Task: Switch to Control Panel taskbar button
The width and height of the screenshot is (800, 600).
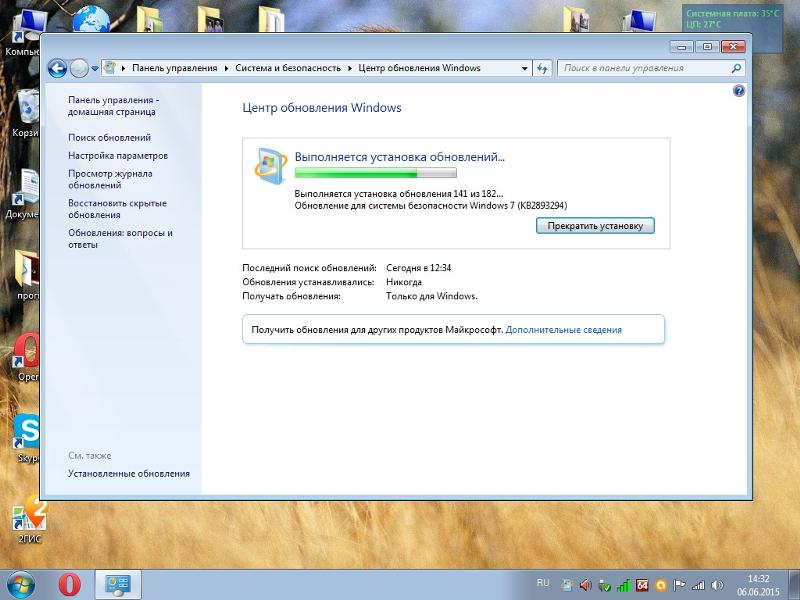Action: 118,585
